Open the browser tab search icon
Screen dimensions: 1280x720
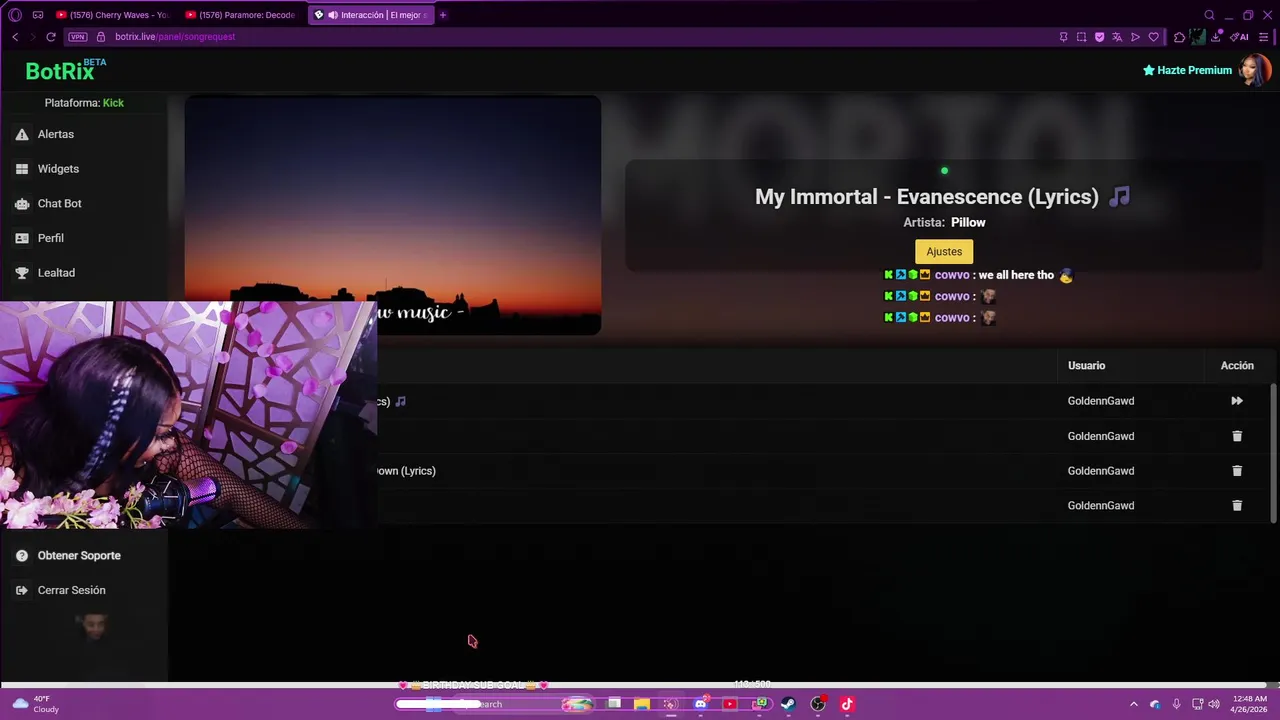click(x=1209, y=15)
